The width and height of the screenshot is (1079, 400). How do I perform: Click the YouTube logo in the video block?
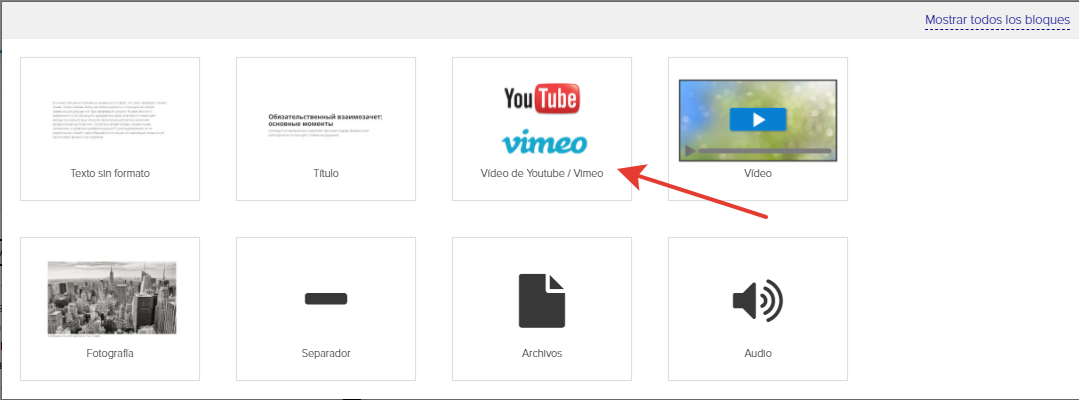(542, 98)
